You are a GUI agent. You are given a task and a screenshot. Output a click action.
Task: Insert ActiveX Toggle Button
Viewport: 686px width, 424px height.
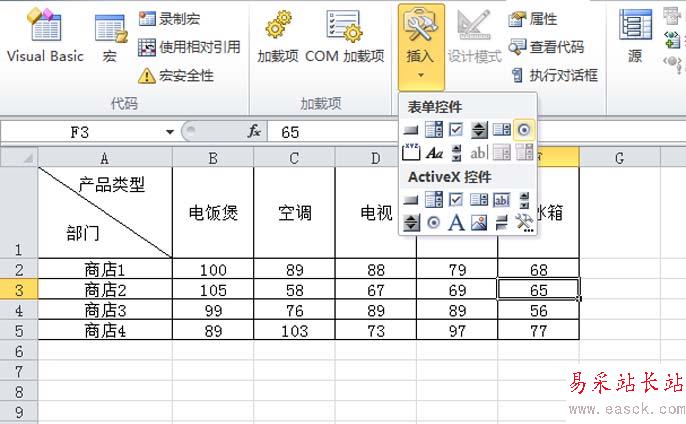tap(501, 223)
